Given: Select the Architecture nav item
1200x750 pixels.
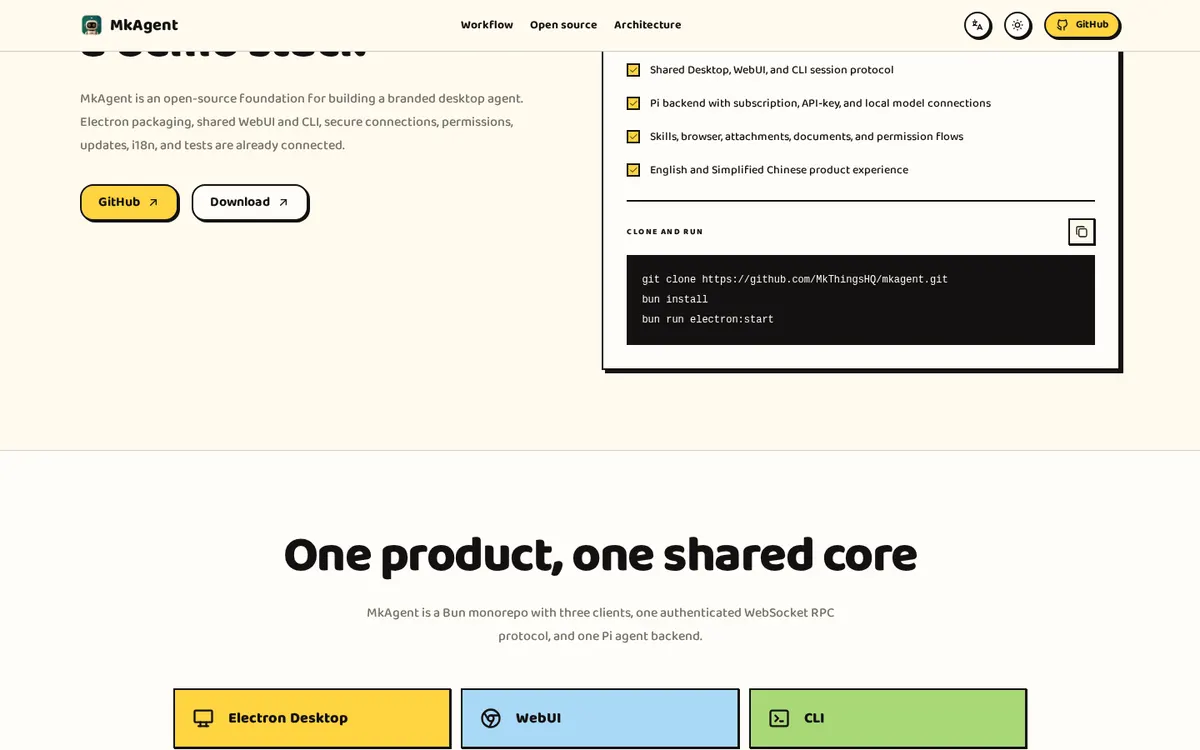Looking at the screenshot, I should (x=648, y=25).
